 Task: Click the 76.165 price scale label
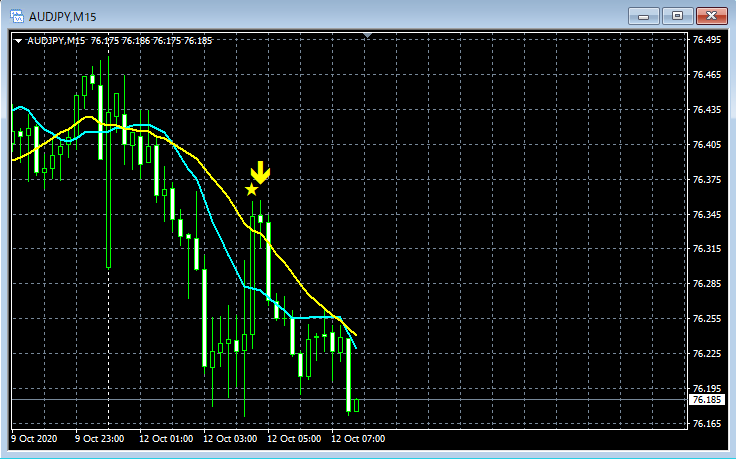point(706,424)
